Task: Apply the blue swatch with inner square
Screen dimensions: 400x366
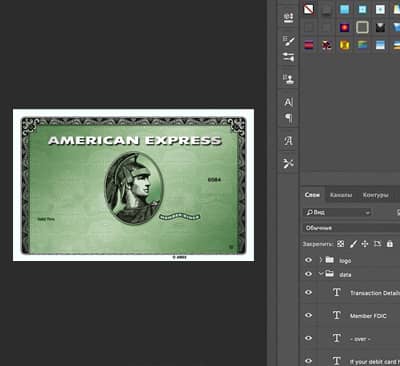Action: coord(362,9)
